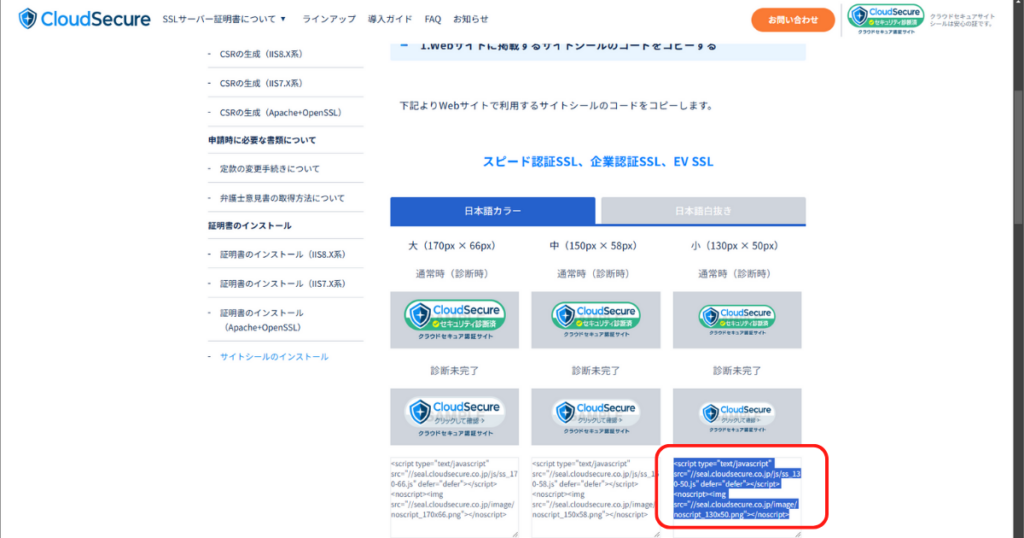Select 申請時に必要な書類について sidebar heading
Screen dimensions: 1024x538
tap(262, 140)
